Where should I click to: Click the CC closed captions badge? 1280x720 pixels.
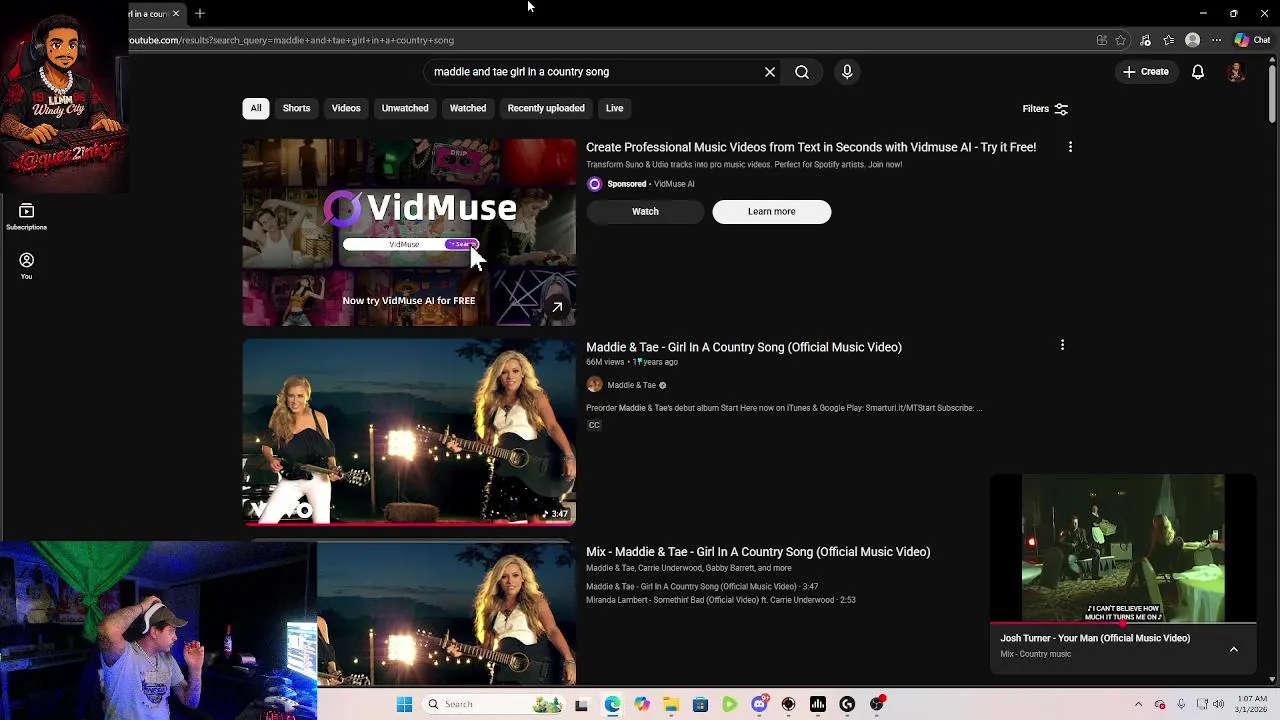tap(594, 425)
